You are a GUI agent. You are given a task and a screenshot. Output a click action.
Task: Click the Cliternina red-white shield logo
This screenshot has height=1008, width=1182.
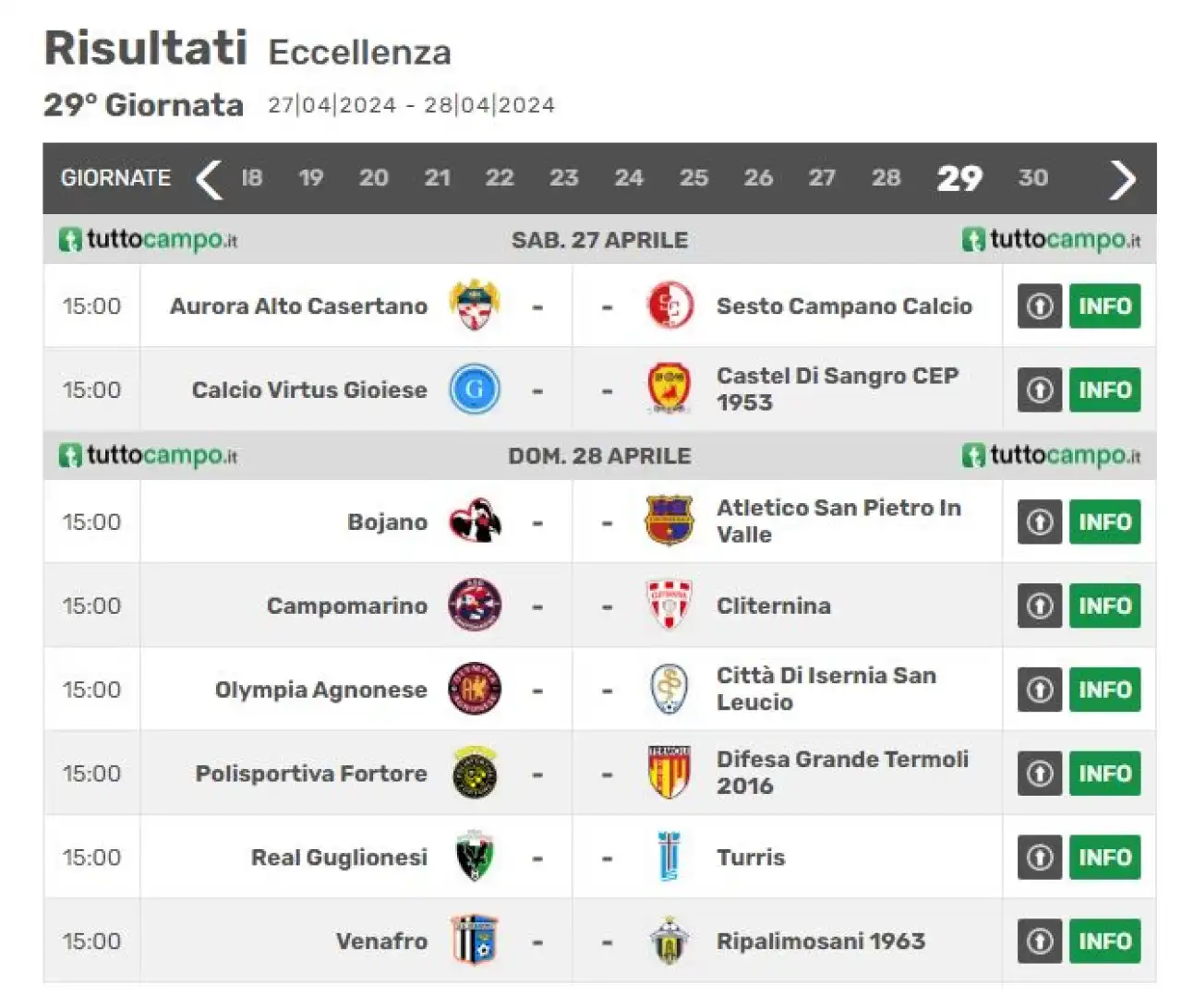(669, 606)
